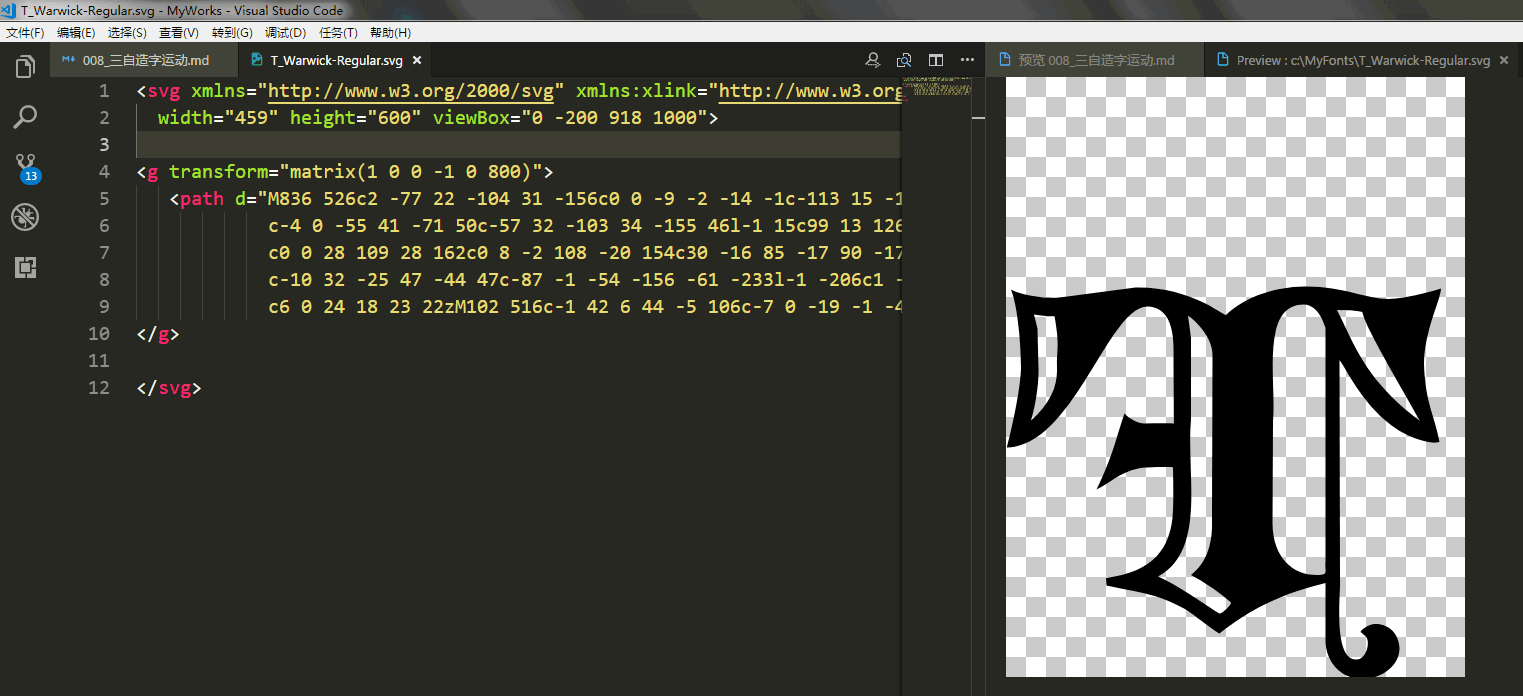Split the editor using the split icon
The image size is (1523, 696).
(x=936, y=60)
